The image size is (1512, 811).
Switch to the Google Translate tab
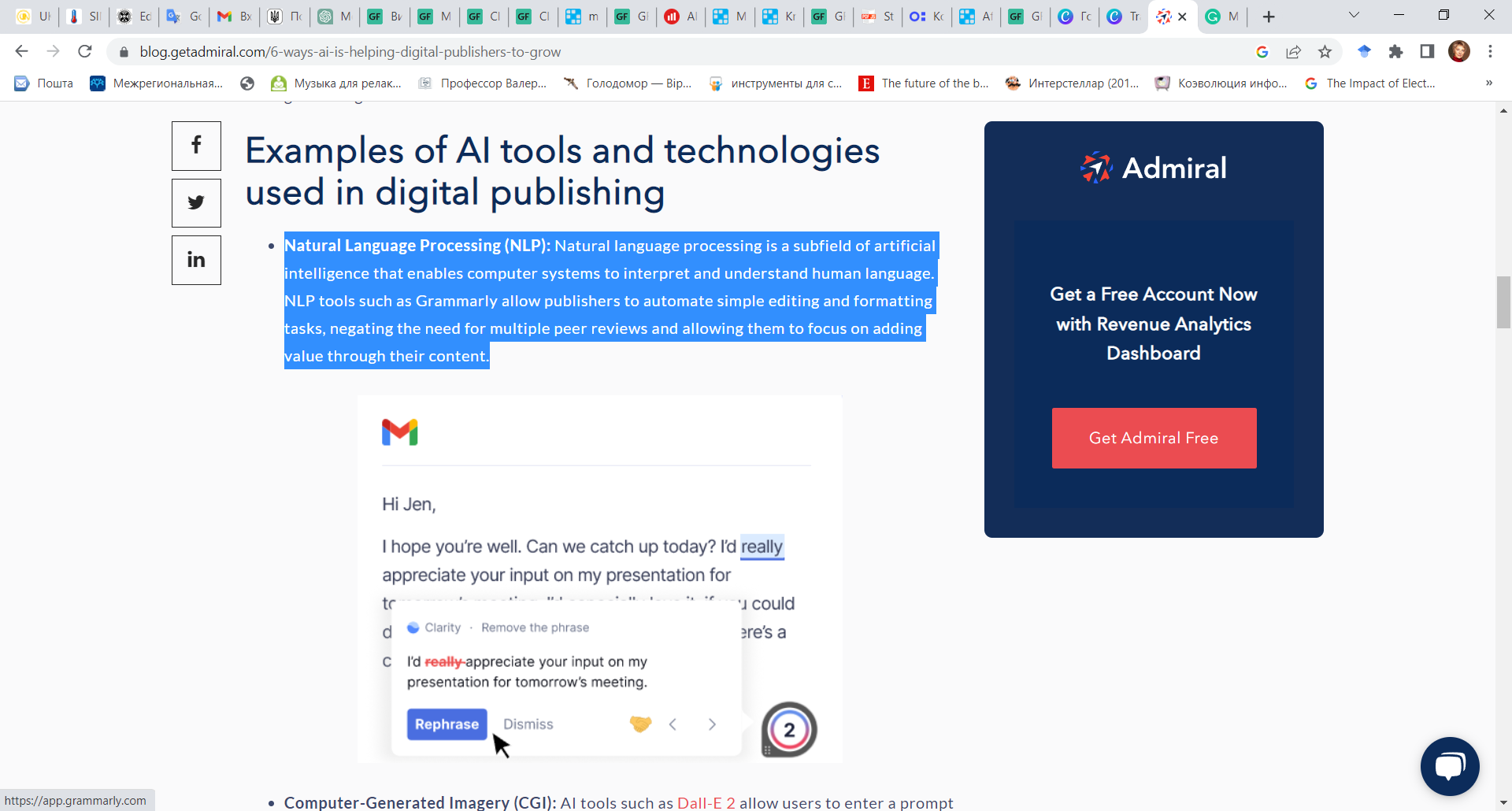(x=184, y=17)
